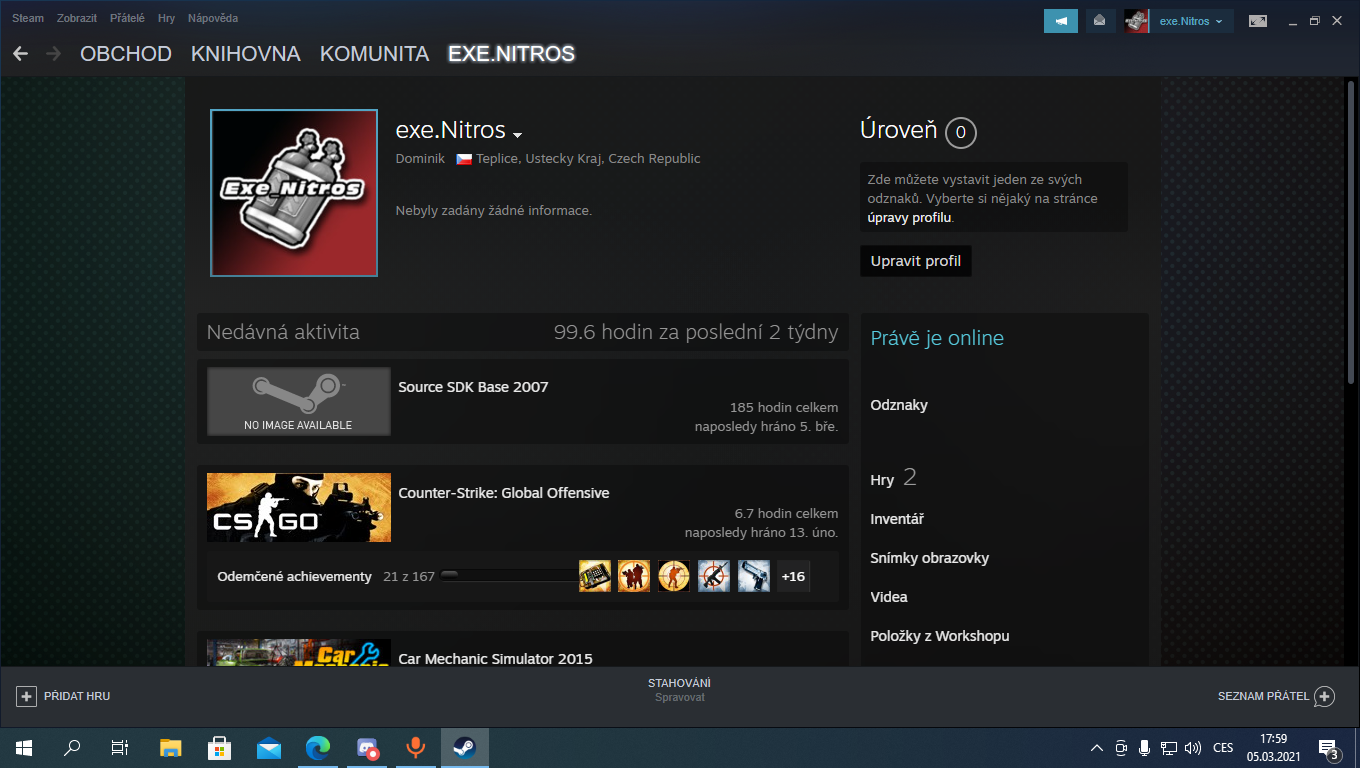Open the Hry menu
The height and width of the screenshot is (768, 1360).
(166, 18)
